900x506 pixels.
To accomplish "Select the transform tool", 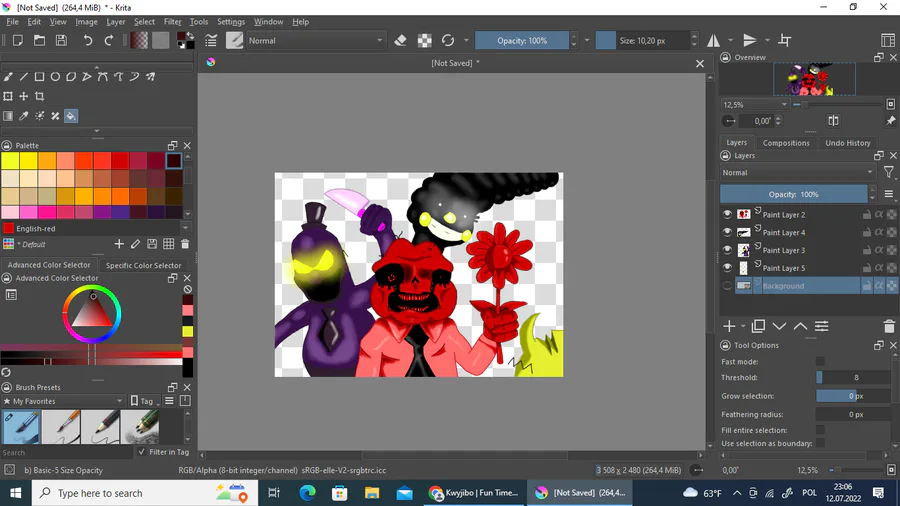I will pos(8,96).
